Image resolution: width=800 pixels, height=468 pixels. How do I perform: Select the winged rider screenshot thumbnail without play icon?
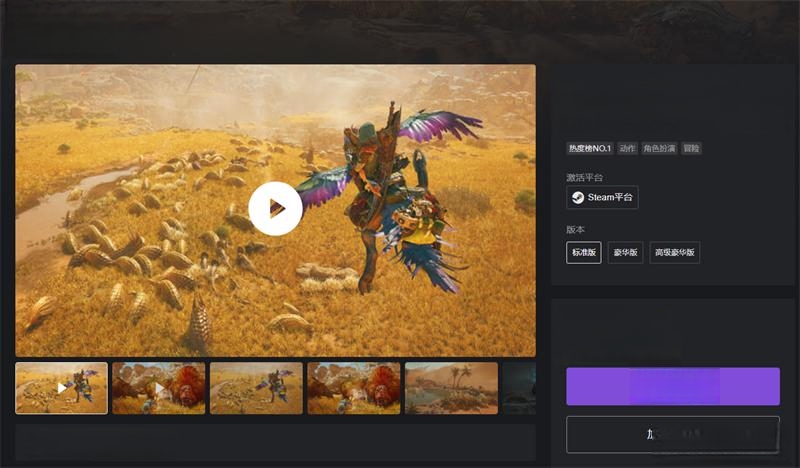256,388
